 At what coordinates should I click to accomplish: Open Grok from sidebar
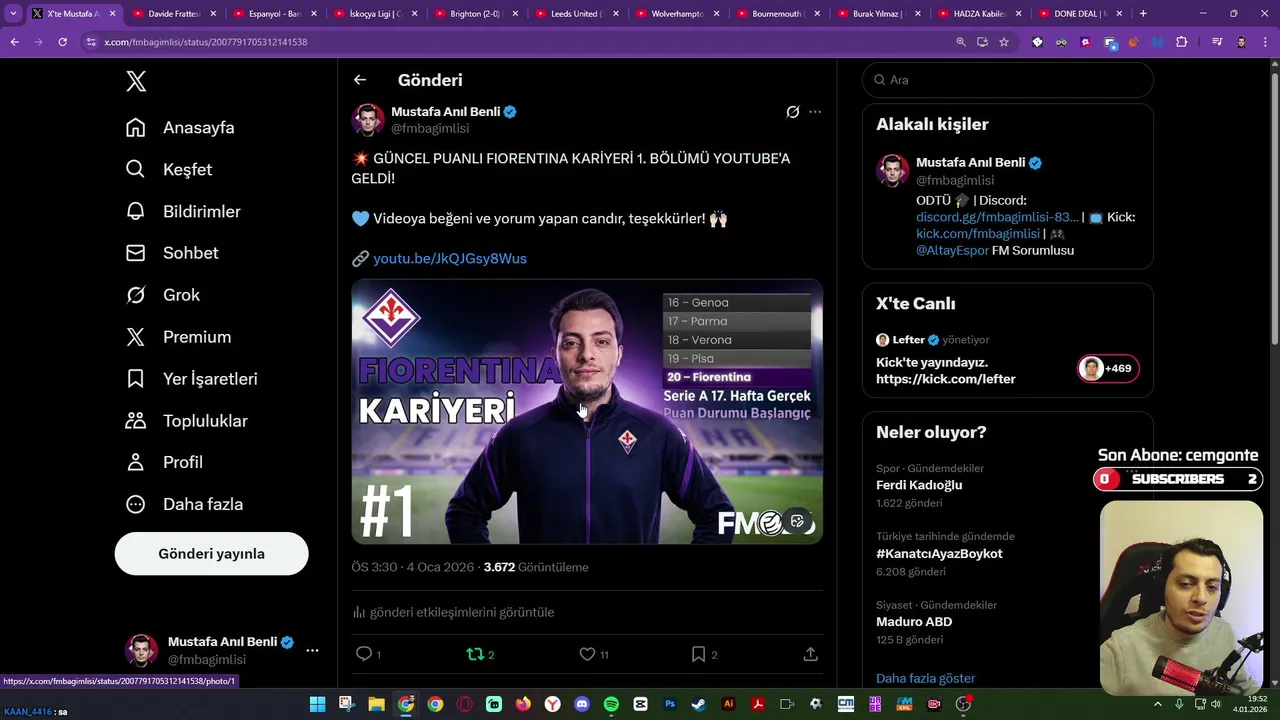coord(163,295)
